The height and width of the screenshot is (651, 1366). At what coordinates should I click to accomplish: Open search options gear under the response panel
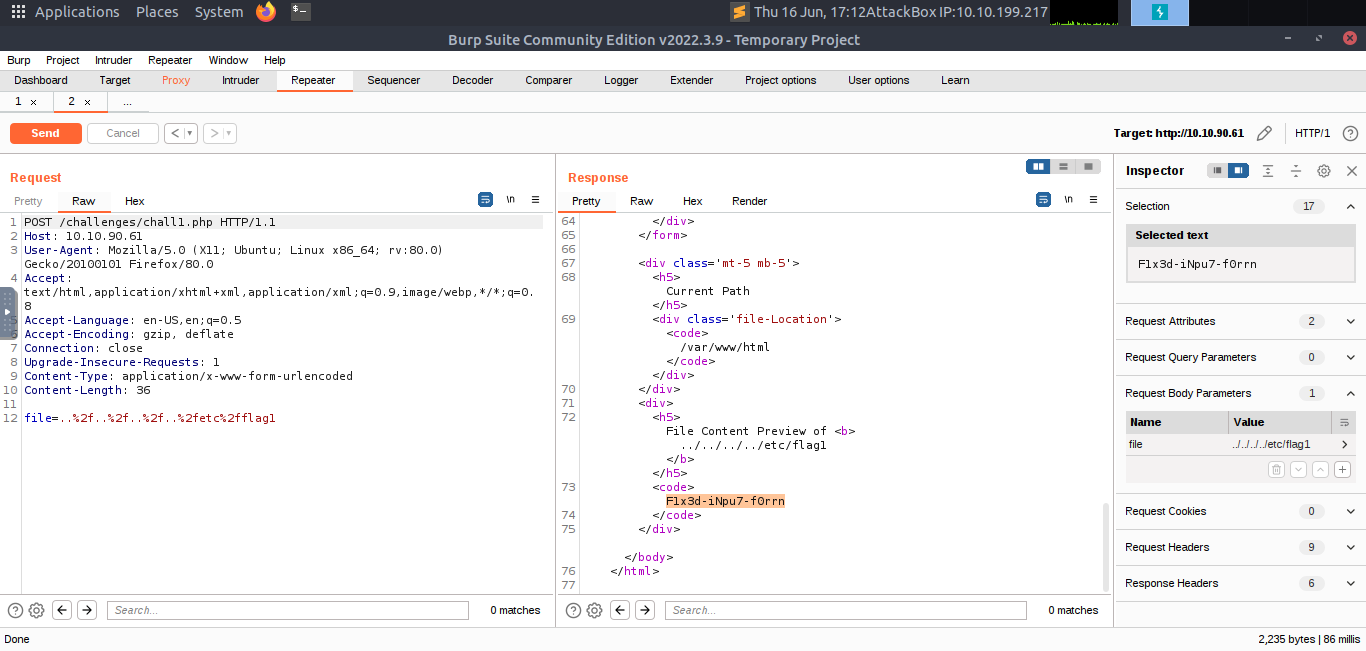coord(594,610)
